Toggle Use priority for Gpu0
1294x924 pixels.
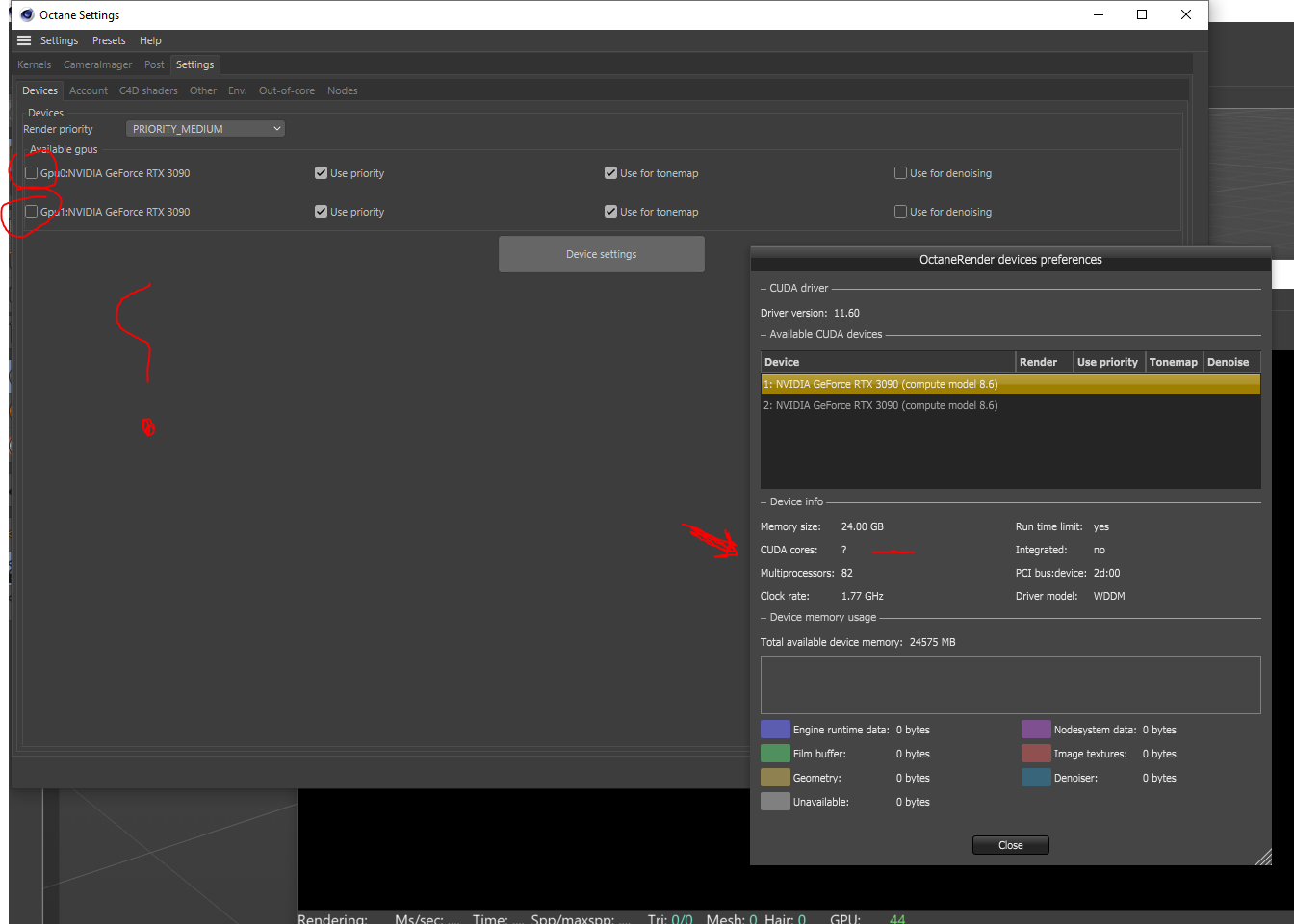click(x=321, y=173)
